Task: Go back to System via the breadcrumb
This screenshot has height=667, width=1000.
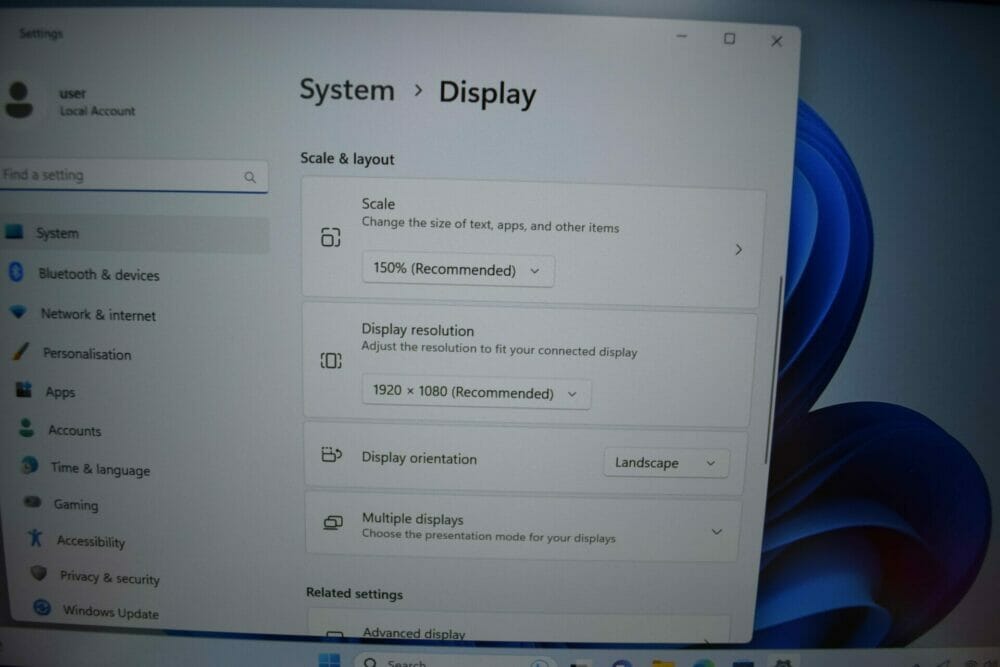Action: (347, 90)
